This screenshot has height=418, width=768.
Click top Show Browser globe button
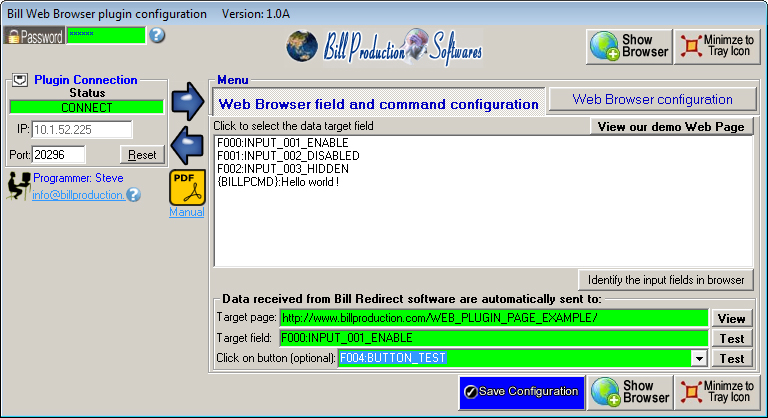[629, 47]
